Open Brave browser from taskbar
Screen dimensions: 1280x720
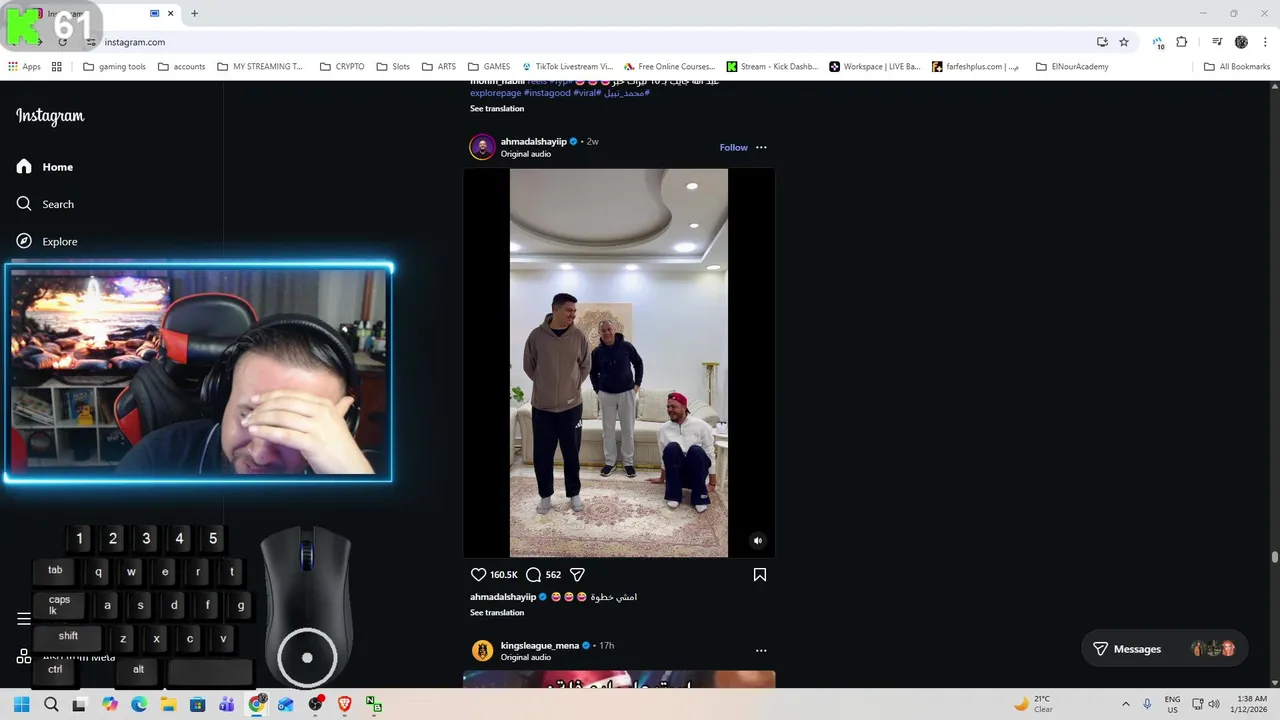pyautogui.click(x=345, y=705)
